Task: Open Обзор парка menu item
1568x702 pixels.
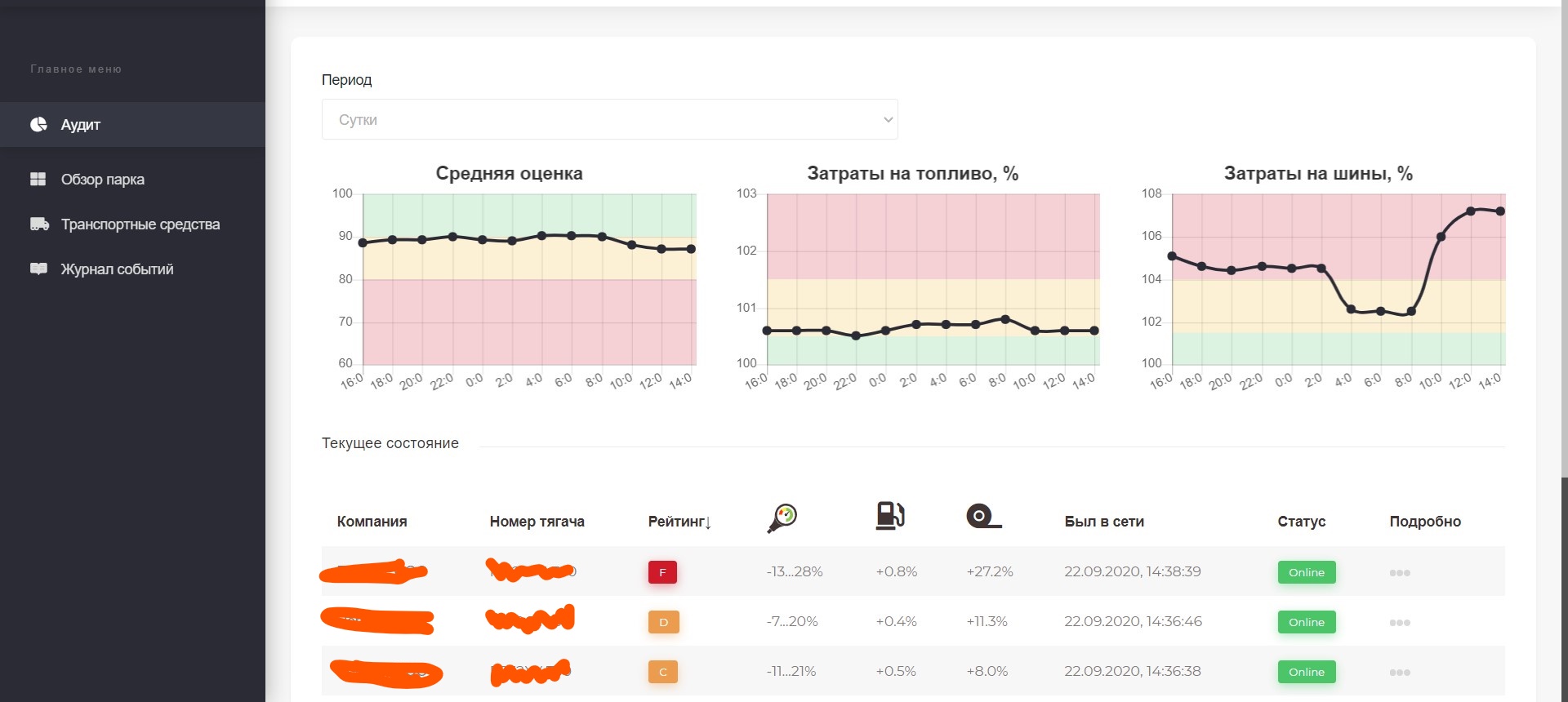Action: click(x=103, y=180)
